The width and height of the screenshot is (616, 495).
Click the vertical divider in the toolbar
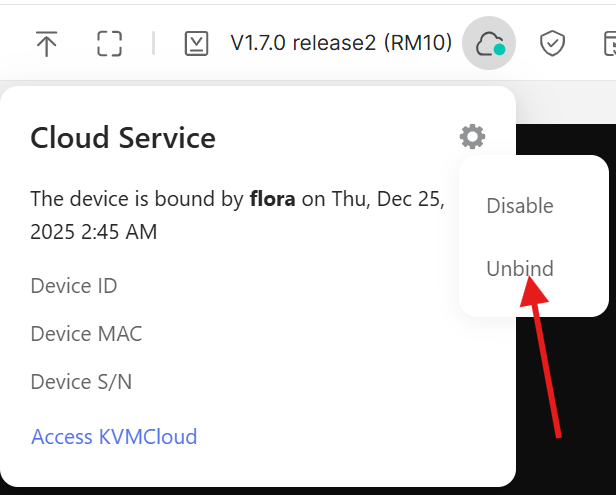tap(153, 43)
